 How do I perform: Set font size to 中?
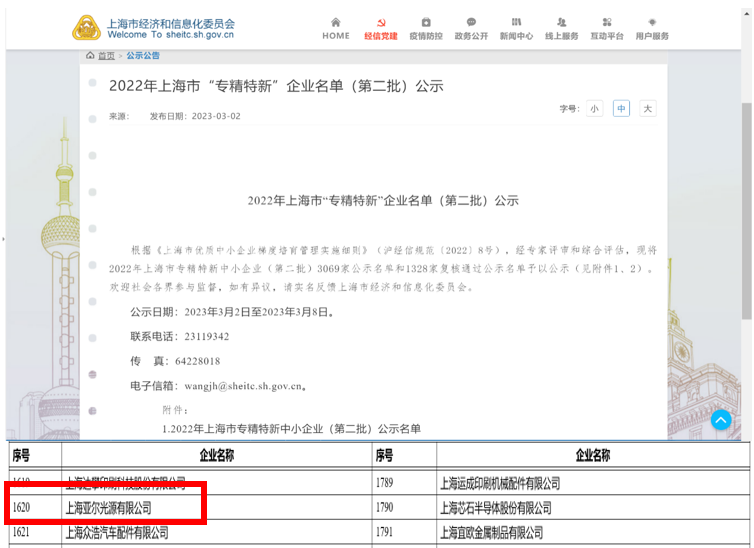pyautogui.click(x=621, y=108)
